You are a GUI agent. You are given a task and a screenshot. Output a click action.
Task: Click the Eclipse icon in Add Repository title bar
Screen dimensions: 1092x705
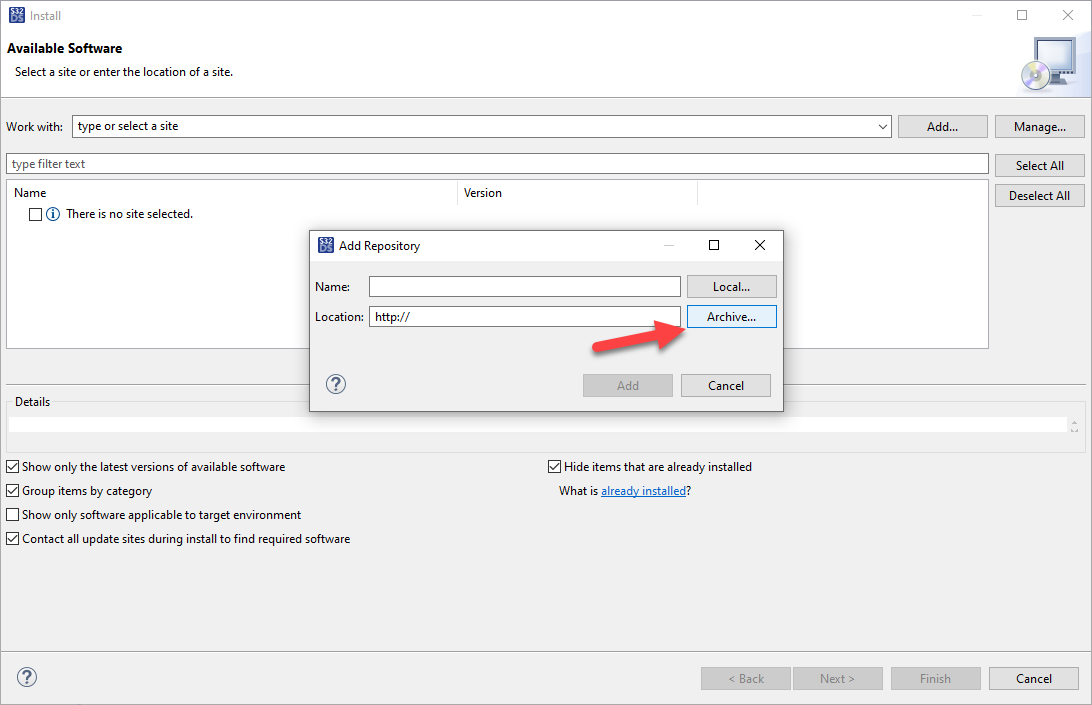point(326,245)
